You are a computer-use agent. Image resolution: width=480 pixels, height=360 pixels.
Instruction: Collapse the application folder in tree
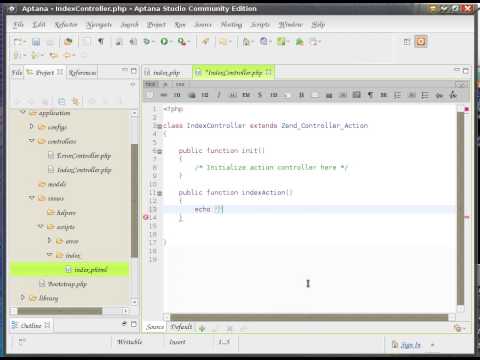[23, 112]
